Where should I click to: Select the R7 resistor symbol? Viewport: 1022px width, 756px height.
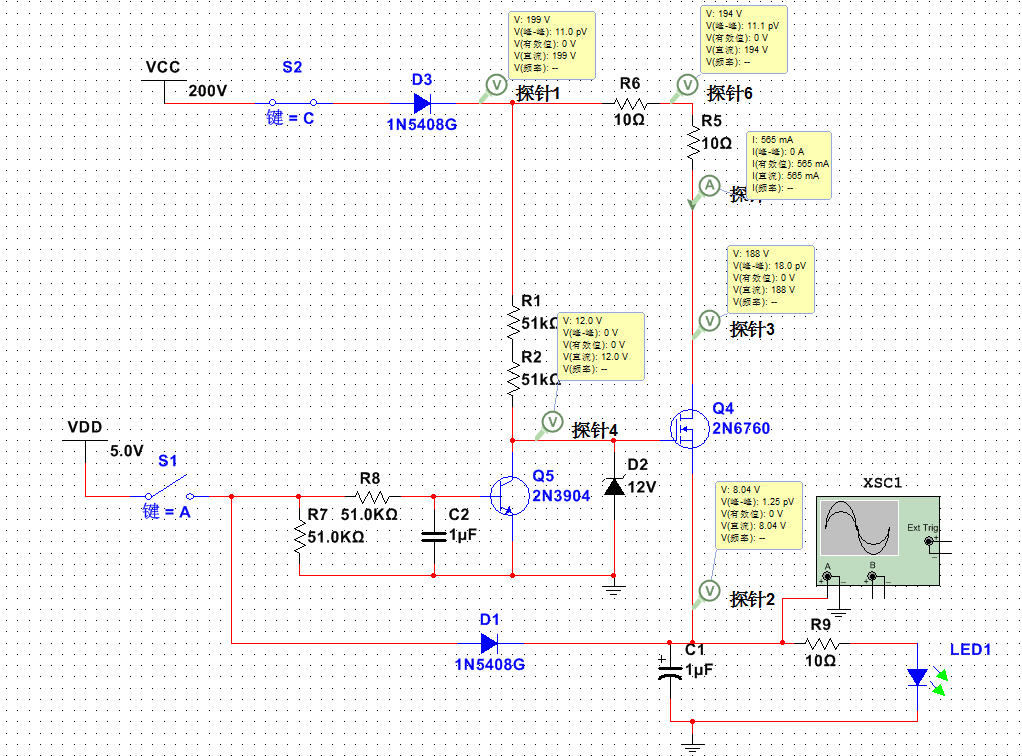coord(300,537)
